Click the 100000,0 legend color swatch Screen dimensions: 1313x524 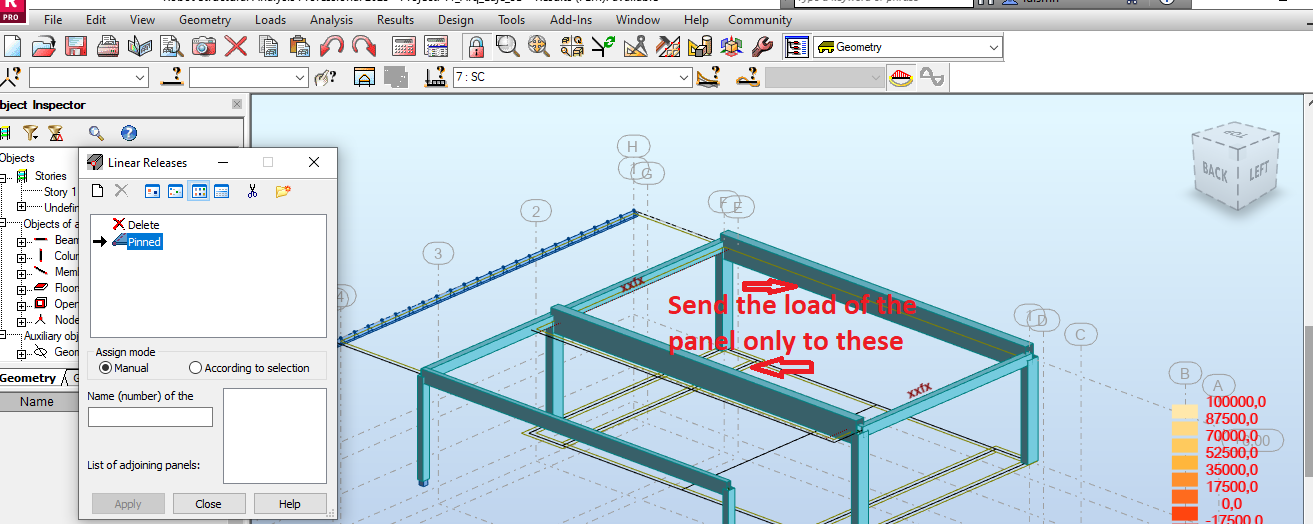(x=1184, y=411)
